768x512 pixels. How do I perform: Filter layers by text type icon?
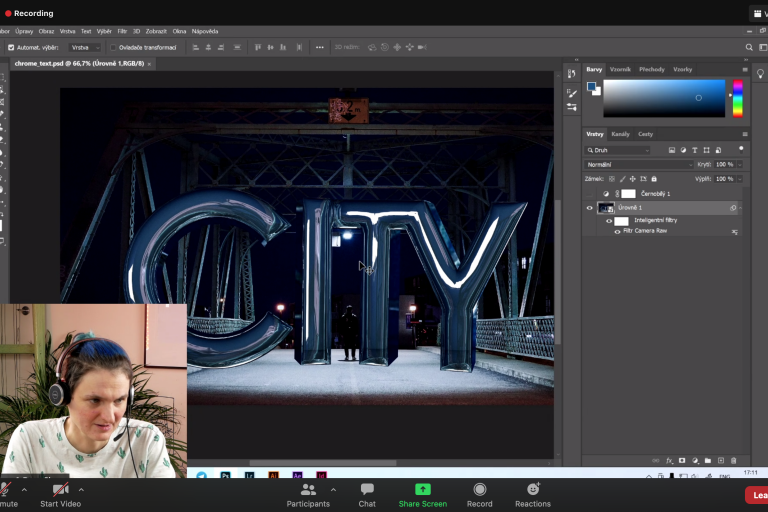point(695,150)
